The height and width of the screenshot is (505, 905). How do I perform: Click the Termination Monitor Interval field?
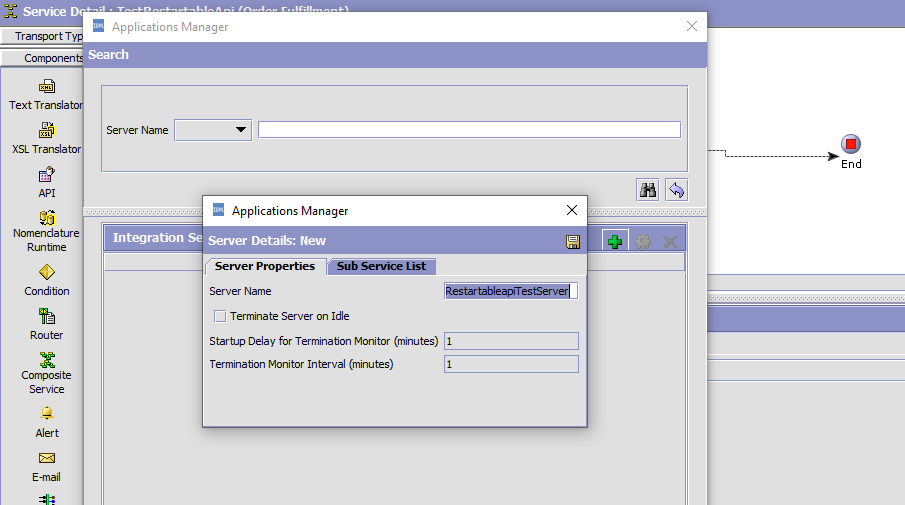(x=510, y=364)
